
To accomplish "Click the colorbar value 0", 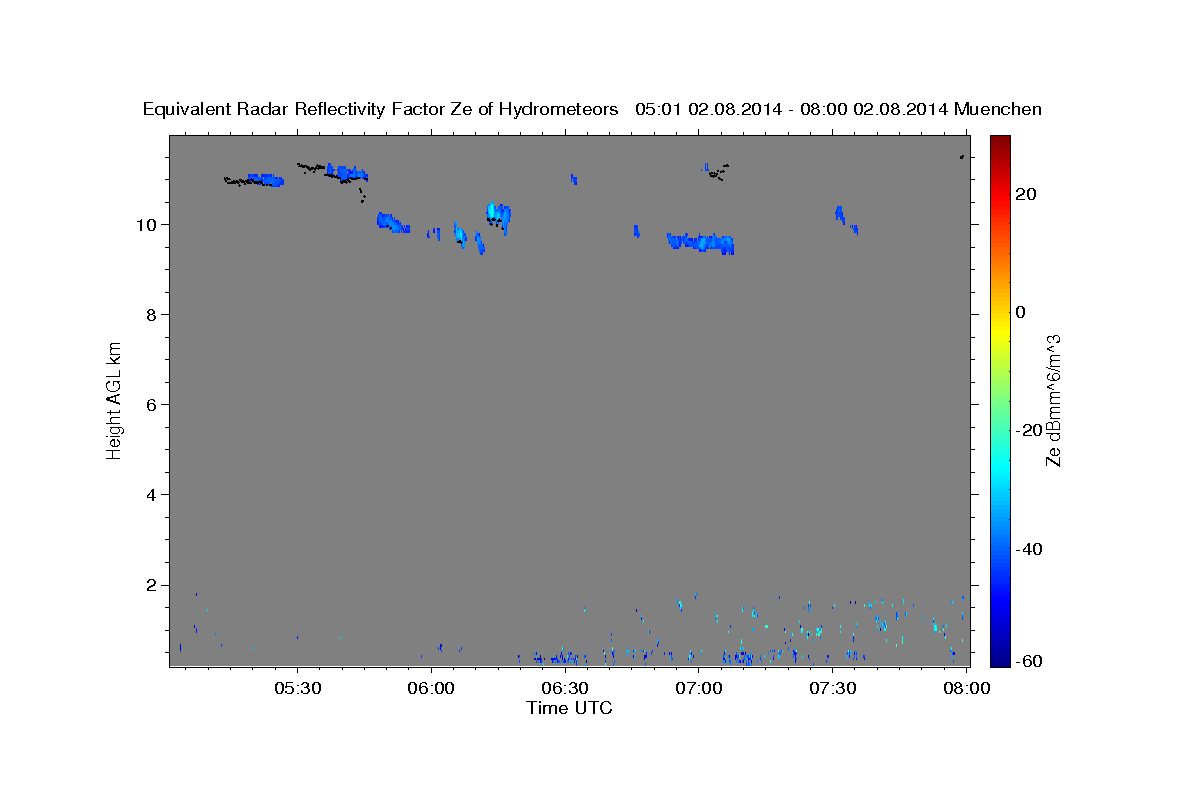I will click(x=1020, y=312).
